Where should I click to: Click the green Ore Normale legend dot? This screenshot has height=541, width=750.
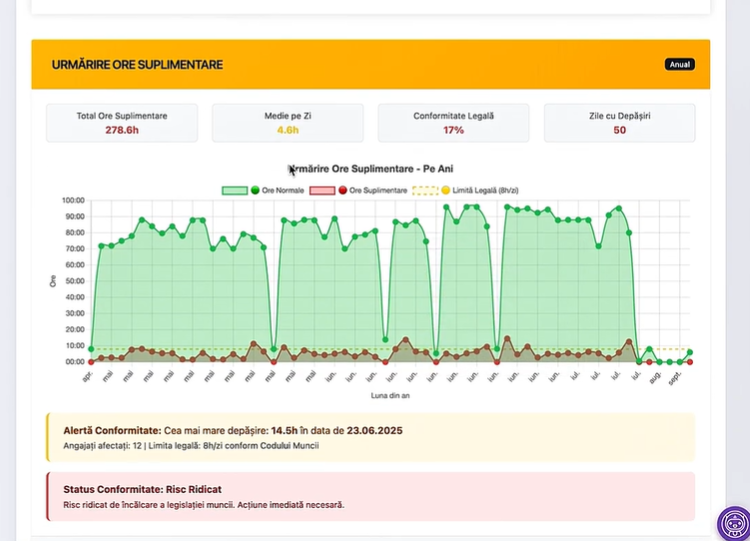tap(254, 190)
